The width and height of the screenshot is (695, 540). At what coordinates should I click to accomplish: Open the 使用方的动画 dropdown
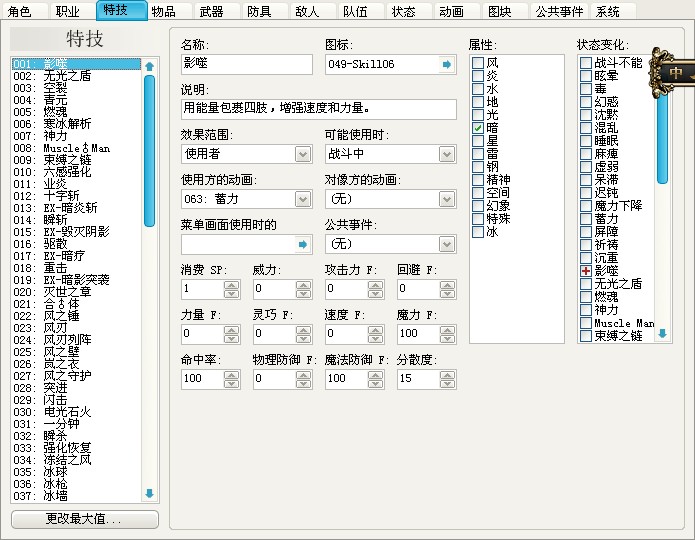pos(303,200)
